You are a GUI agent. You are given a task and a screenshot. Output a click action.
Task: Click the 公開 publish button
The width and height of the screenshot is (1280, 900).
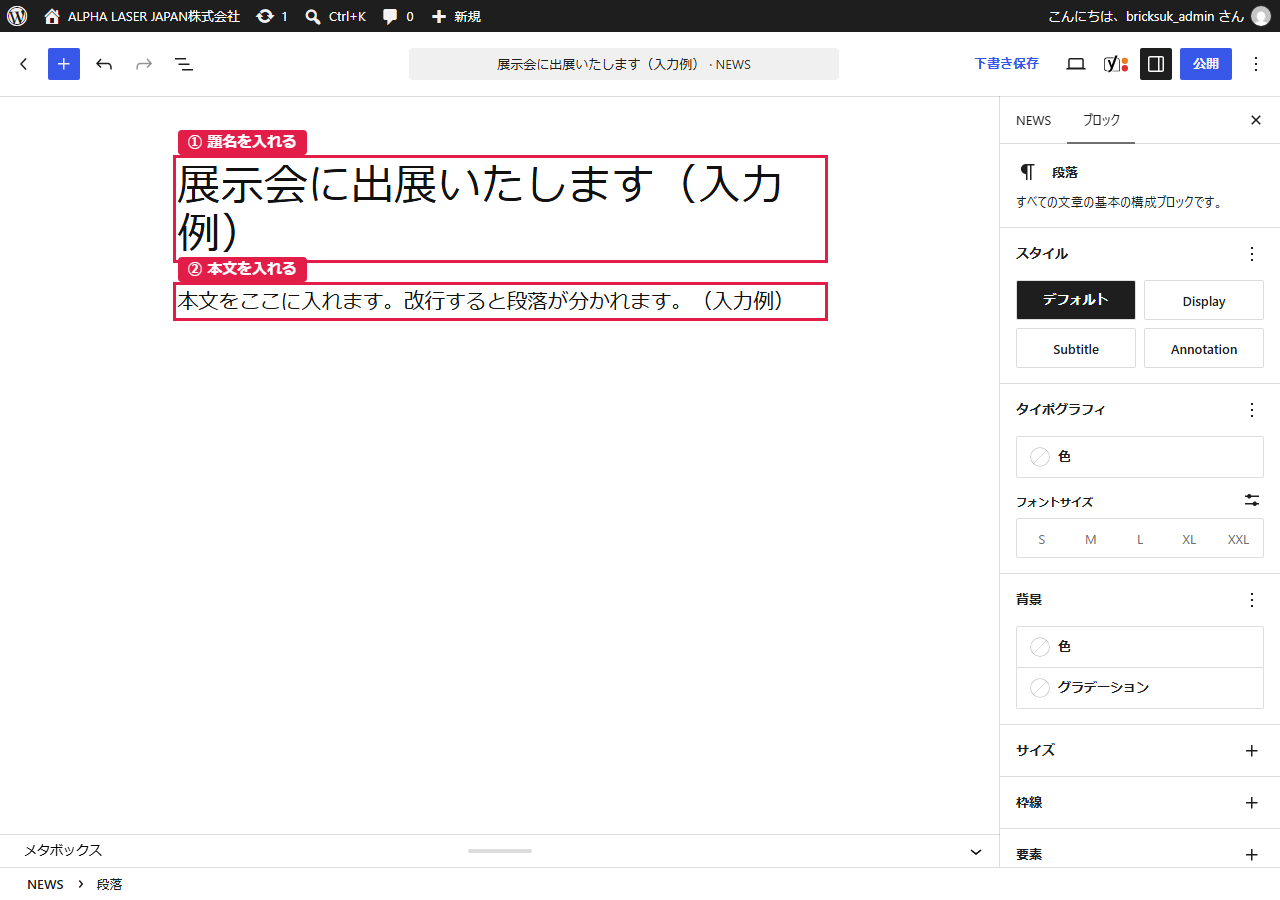[1206, 64]
